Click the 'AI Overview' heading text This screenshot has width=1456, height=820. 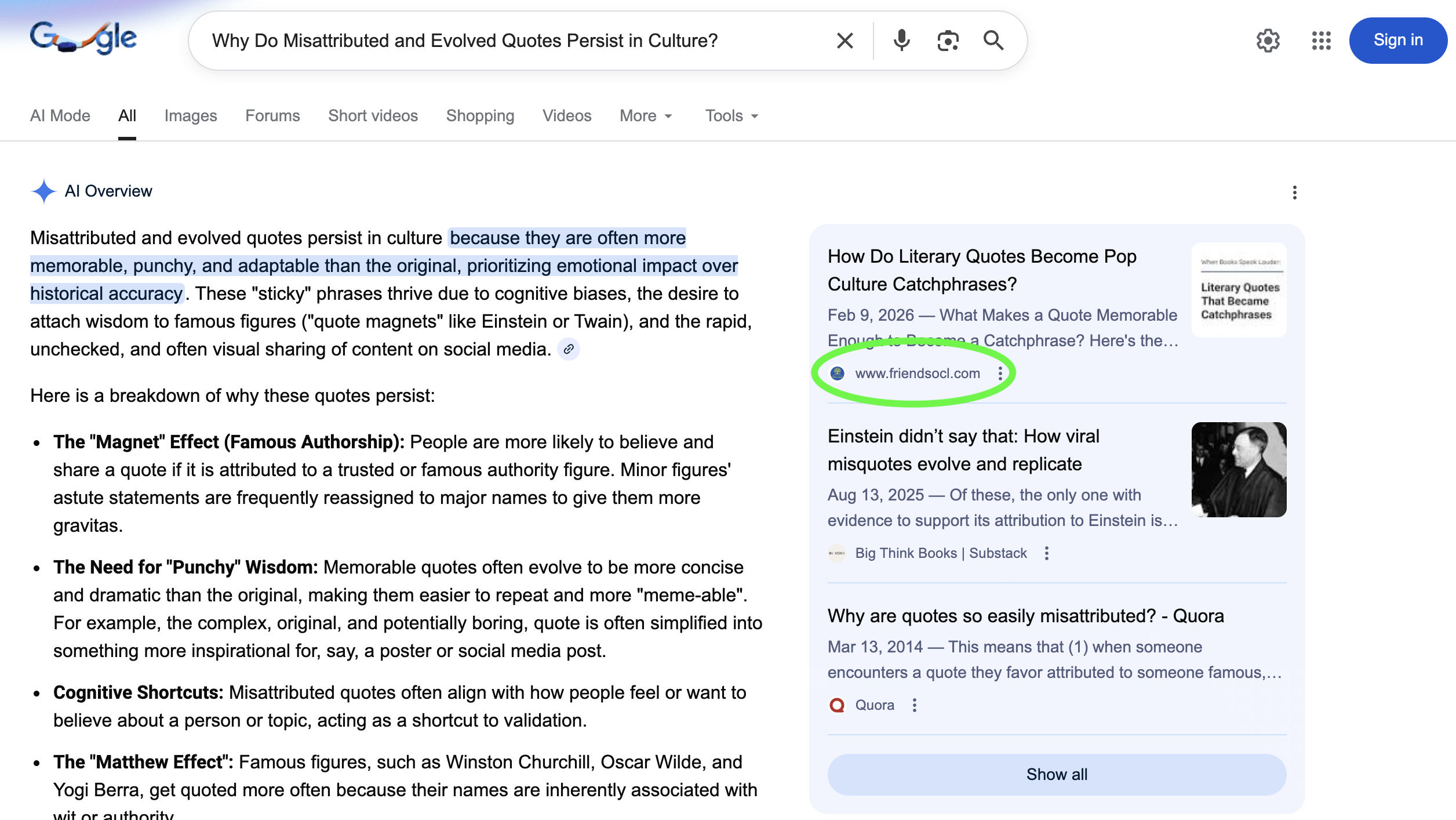[108, 191]
